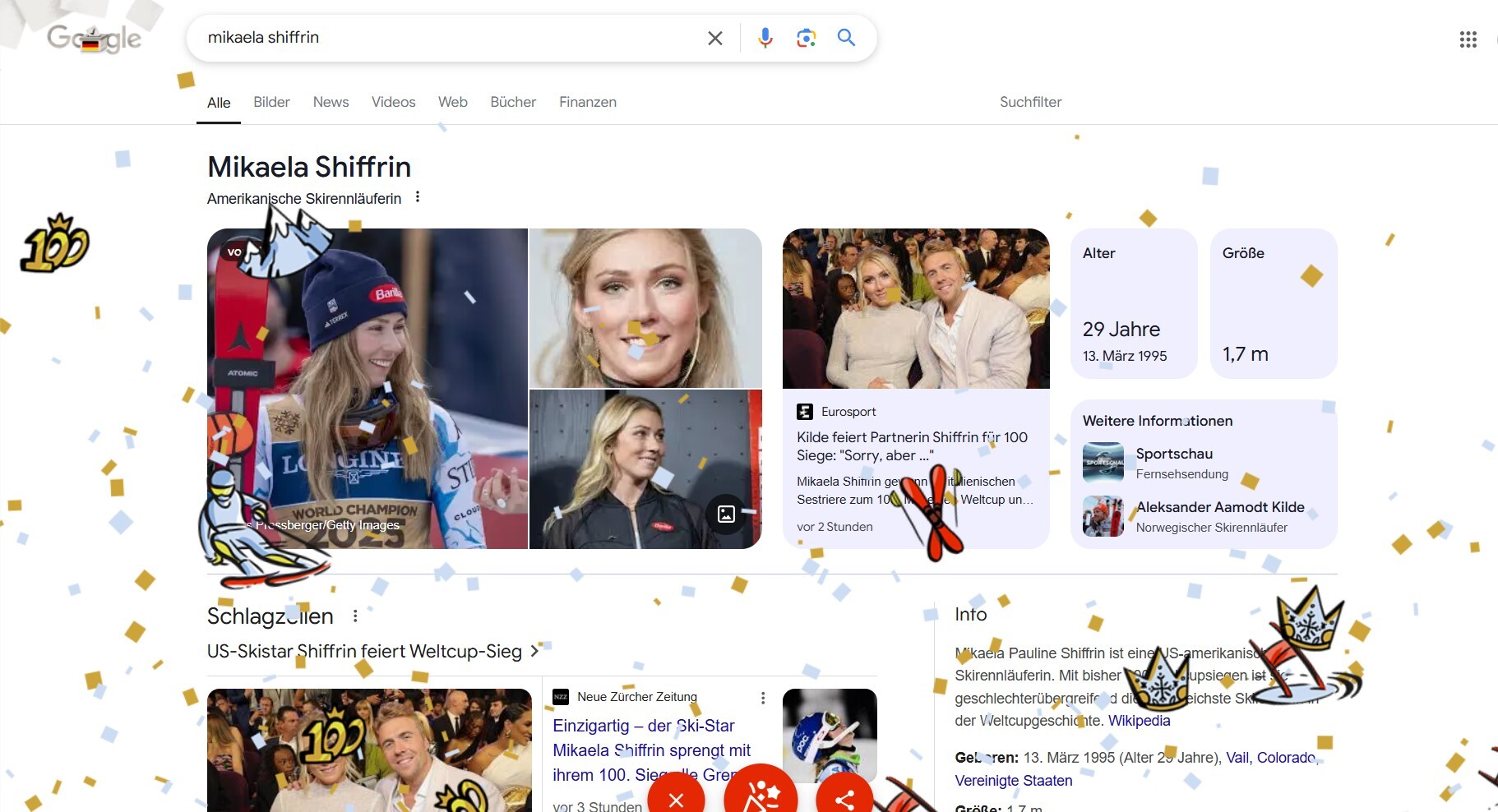1498x812 pixels.
Task: Open Neue Zürcher Zeitung article options
Action: click(763, 698)
